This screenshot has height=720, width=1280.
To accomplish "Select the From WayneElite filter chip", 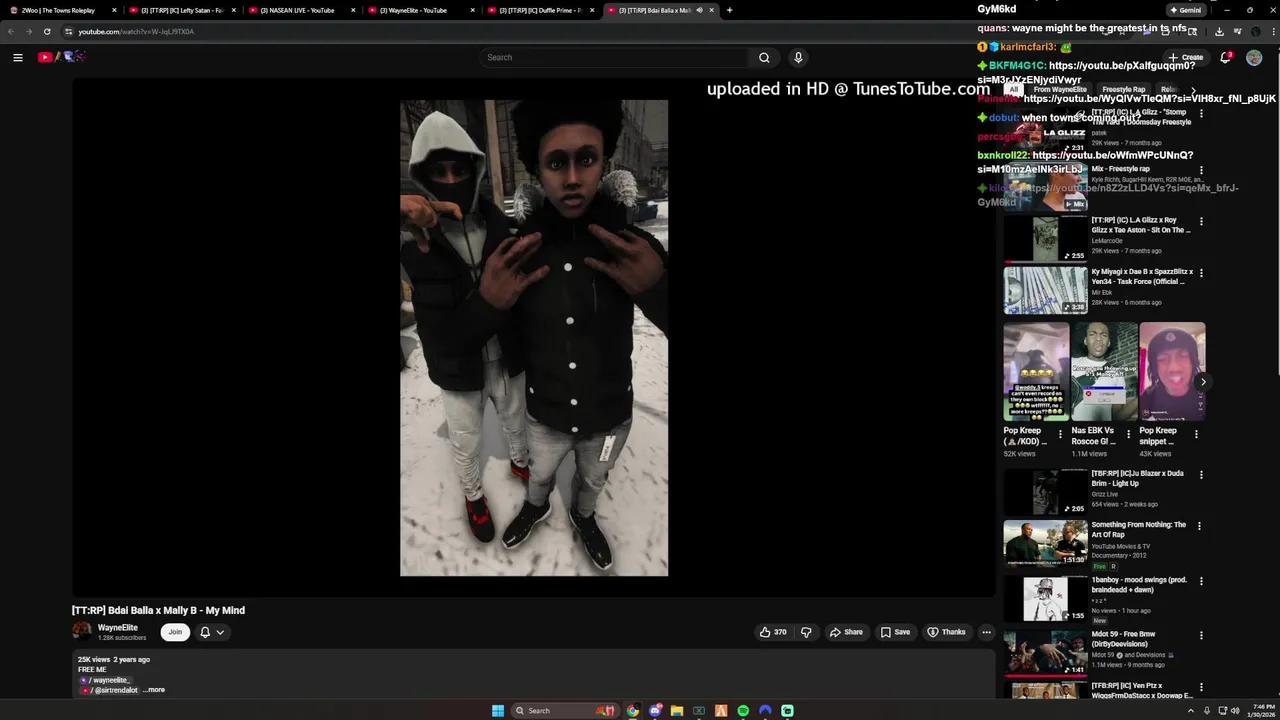I will pyautogui.click(x=1060, y=90).
